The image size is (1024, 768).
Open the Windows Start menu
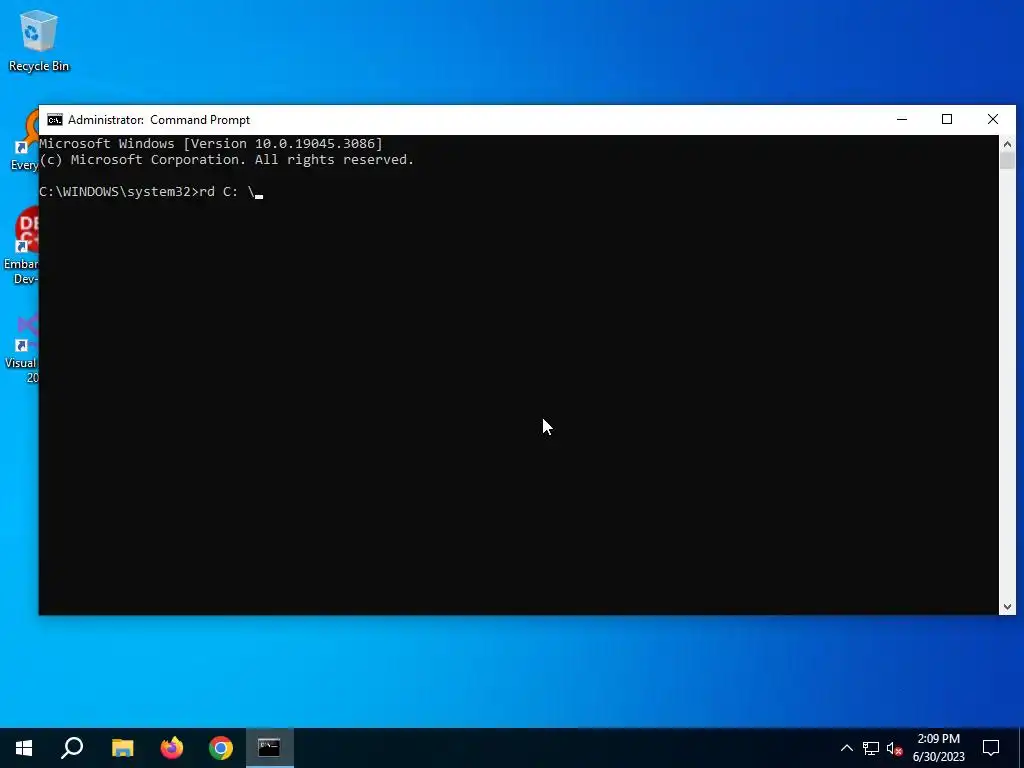[x=24, y=748]
